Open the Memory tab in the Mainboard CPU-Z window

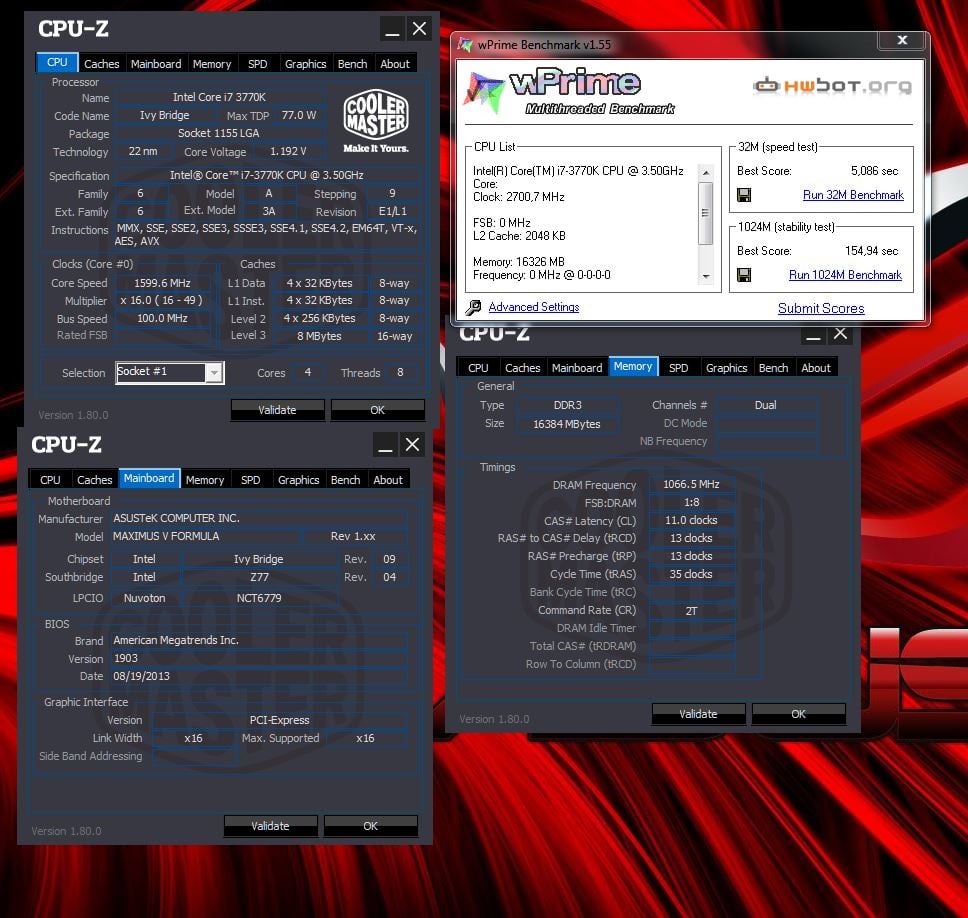click(x=205, y=480)
